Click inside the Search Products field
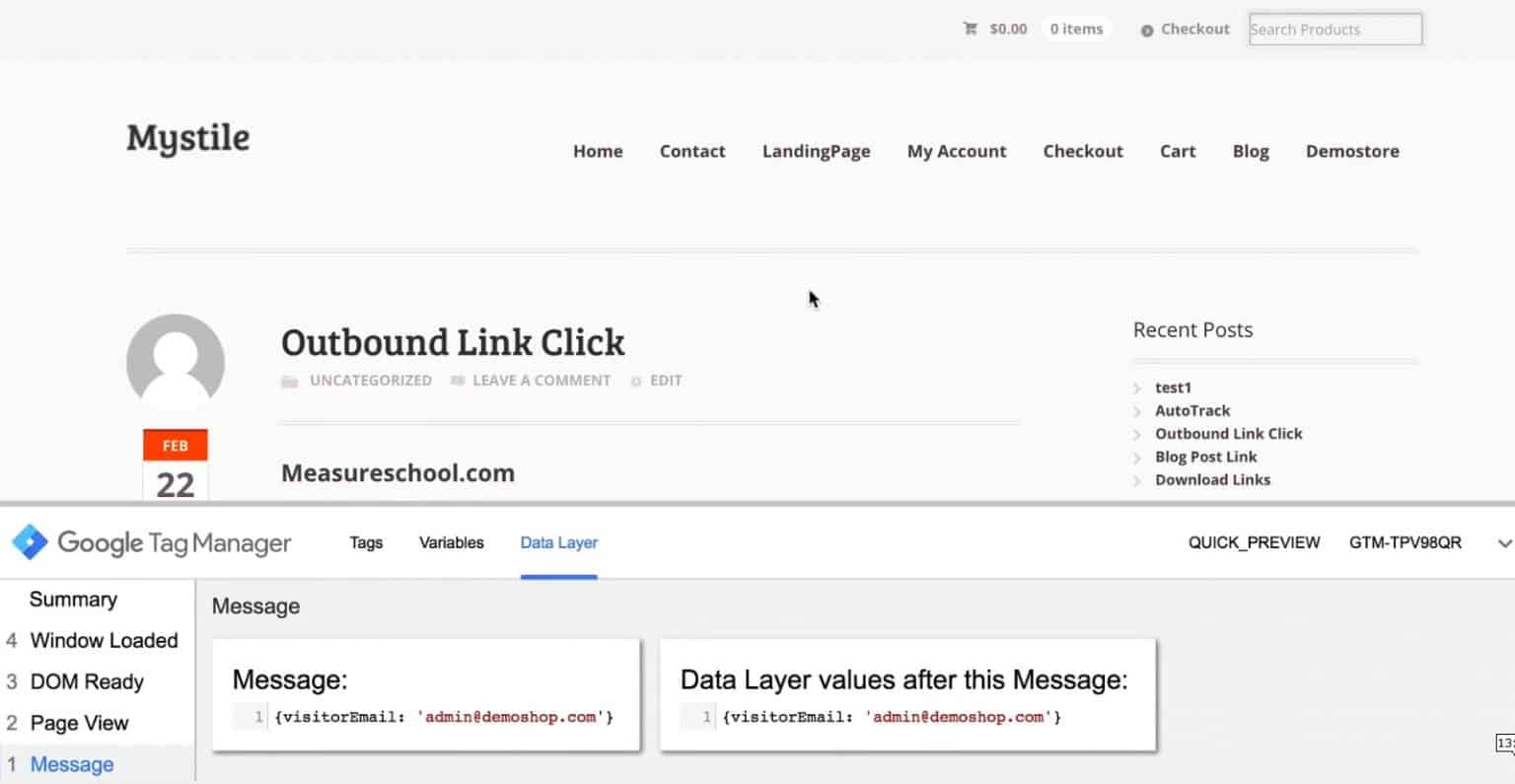 (1335, 29)
